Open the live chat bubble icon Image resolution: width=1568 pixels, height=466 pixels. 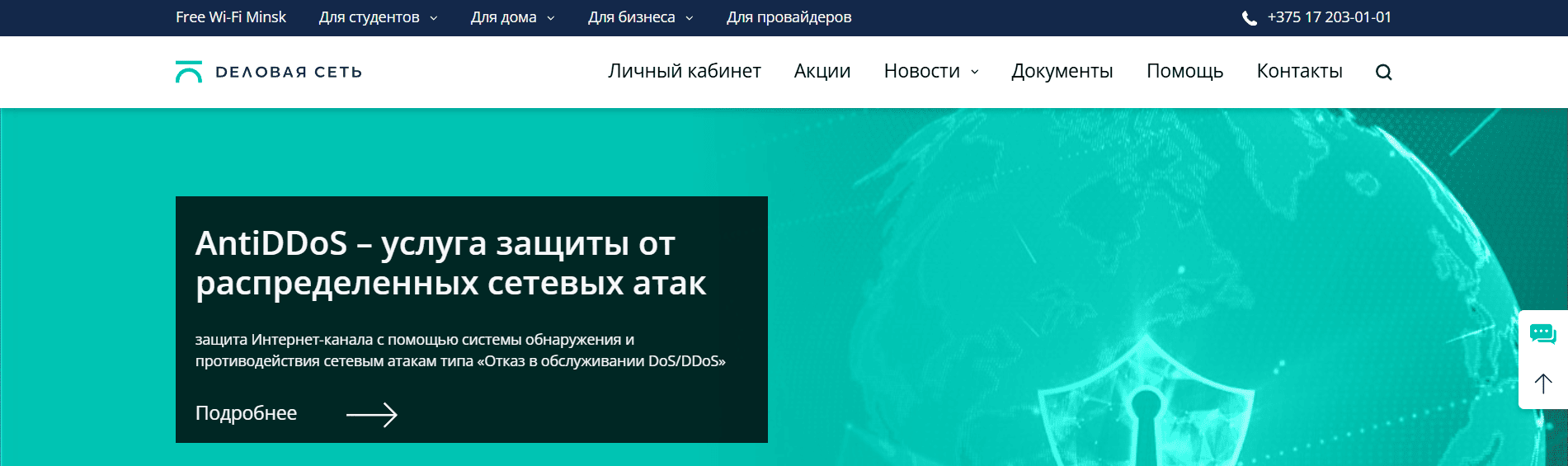1542,334
